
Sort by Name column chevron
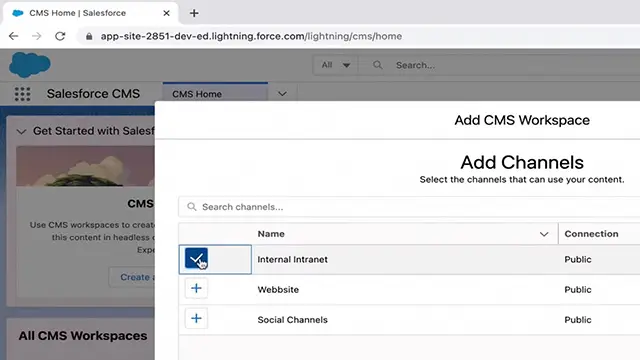click(544, 234)
